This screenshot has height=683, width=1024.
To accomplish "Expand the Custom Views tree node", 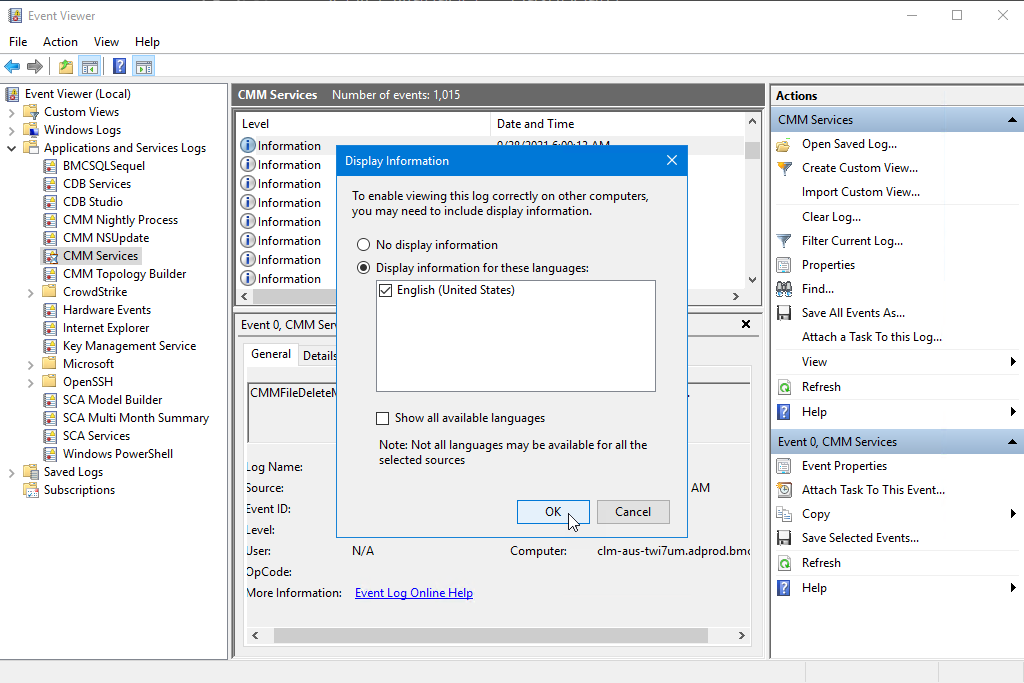I will point(11,112).
